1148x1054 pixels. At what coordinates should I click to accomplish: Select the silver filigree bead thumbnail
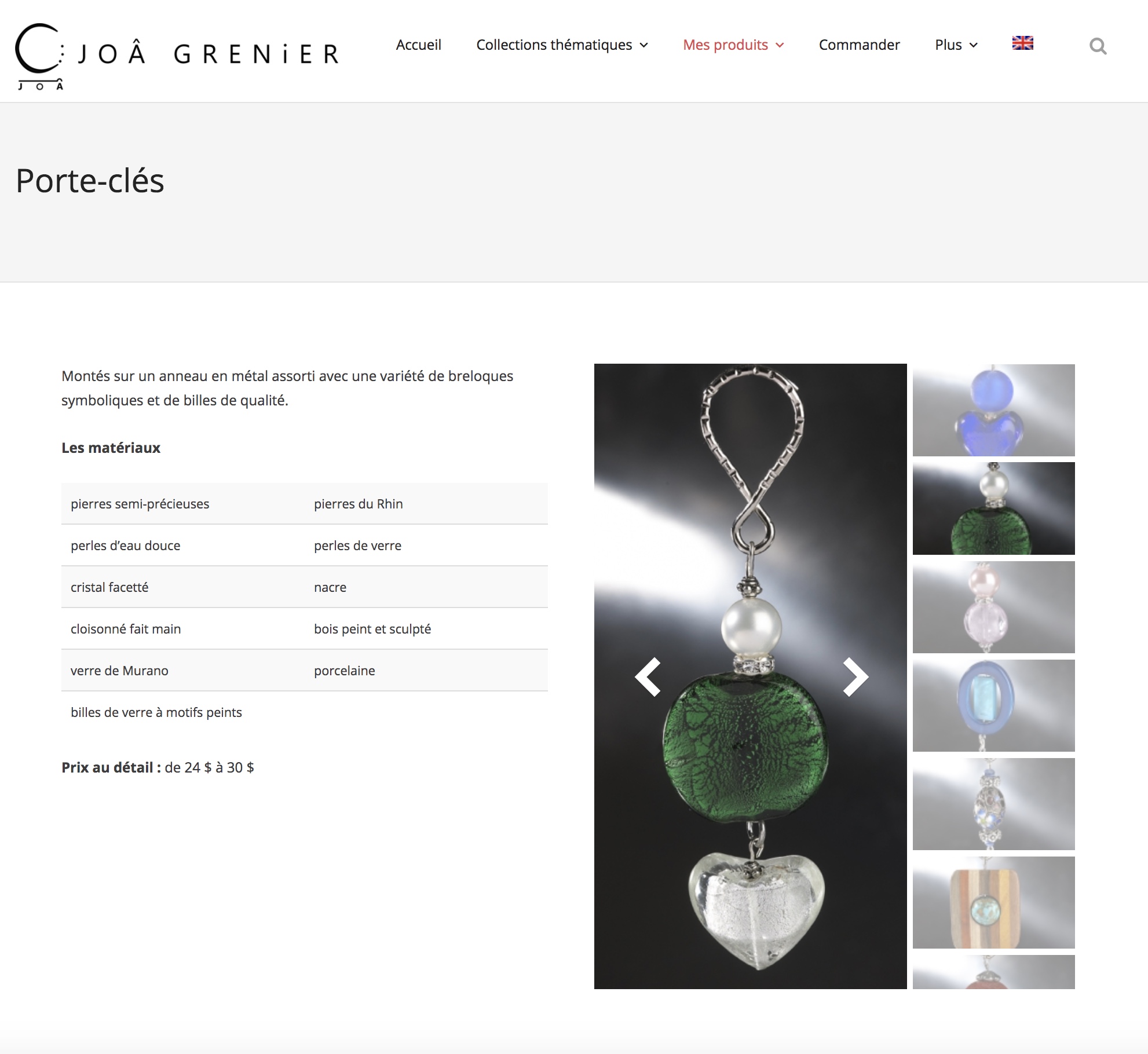click(x=993, y=804)
